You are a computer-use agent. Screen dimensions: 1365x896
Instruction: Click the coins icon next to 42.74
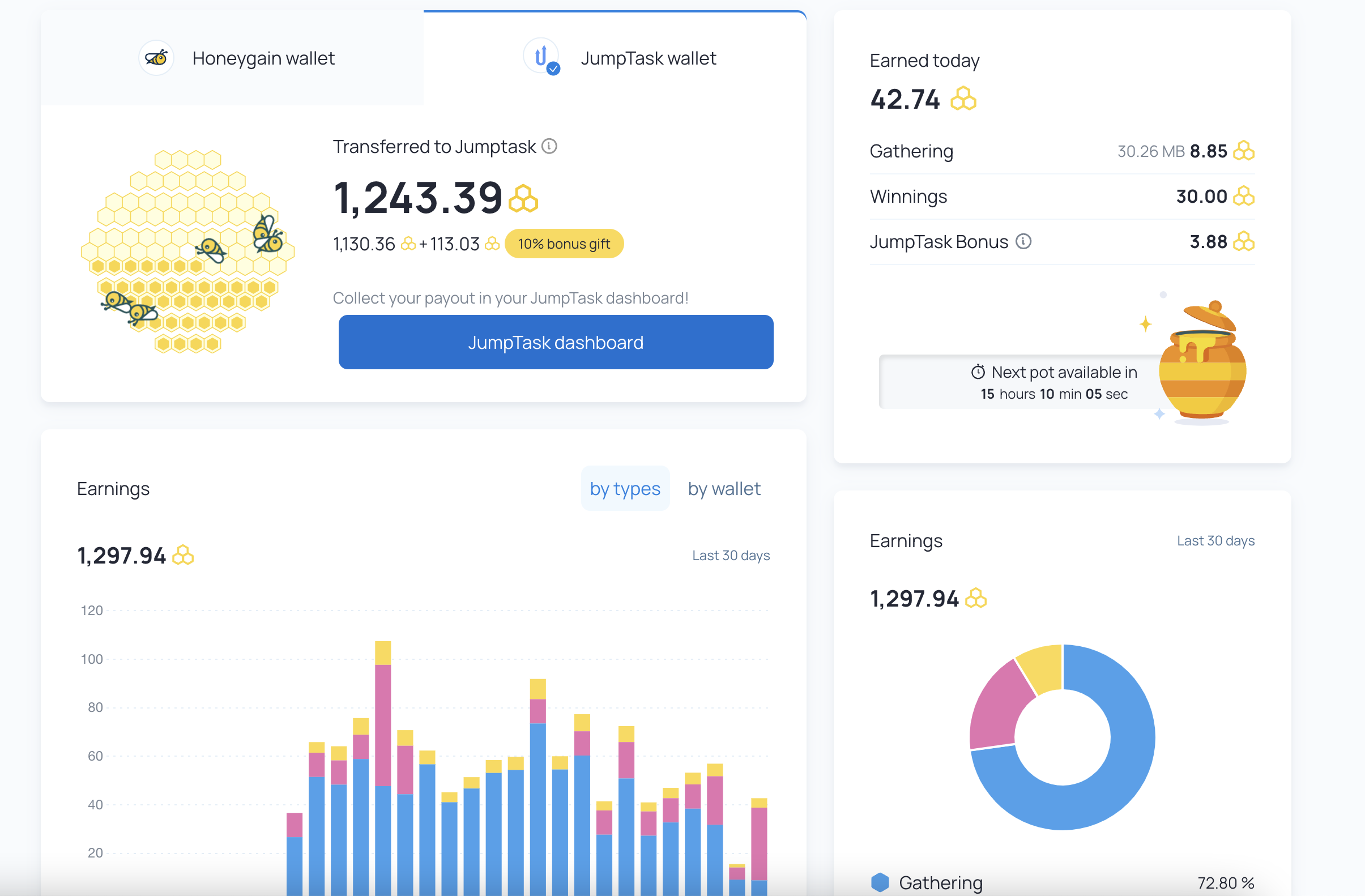tap(961, 98)
